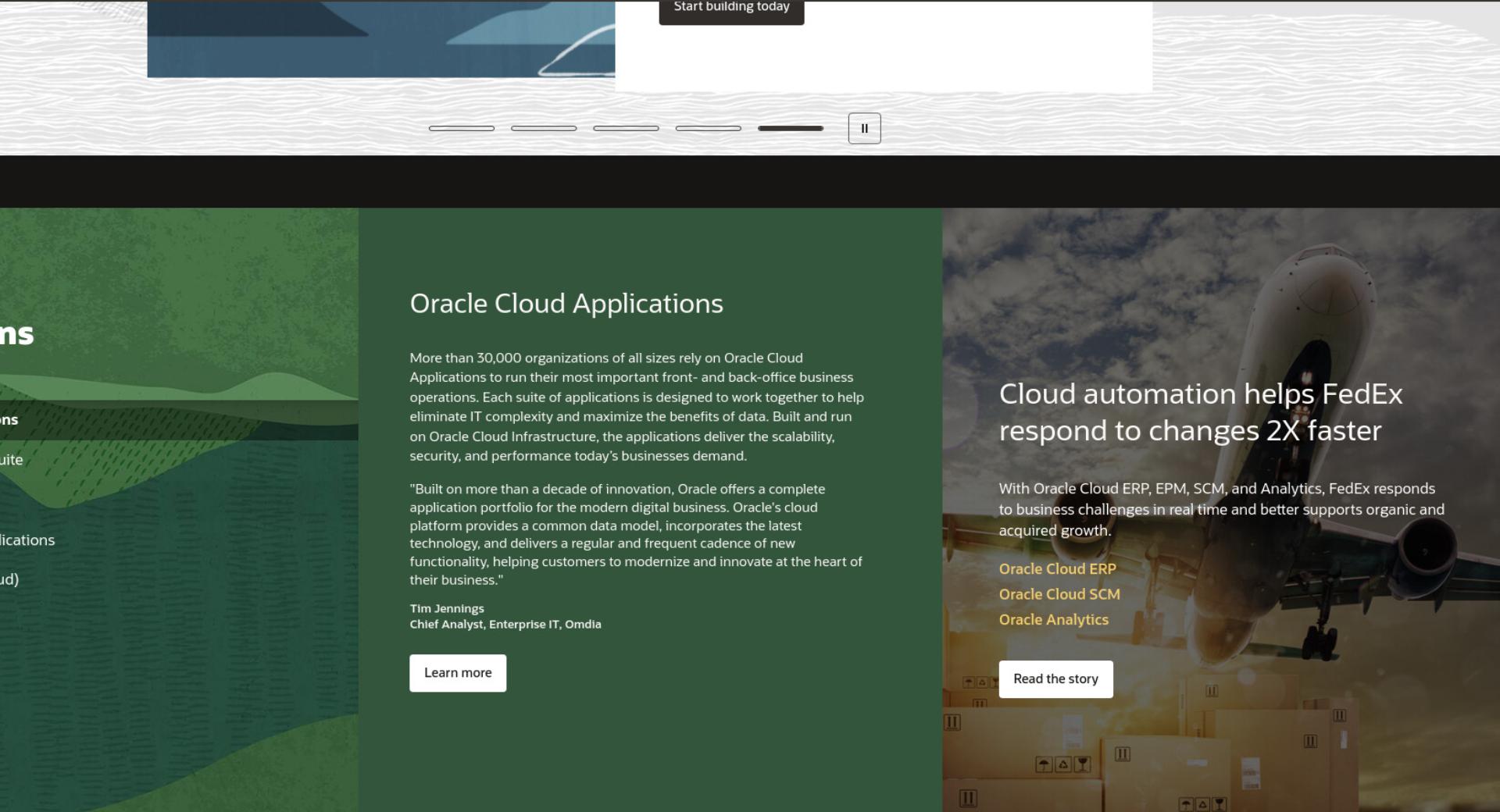The height and width of the screenshot is (812, 1500).
Task: Select the partially visible 'lications' tab
Action: (x=27, y=540)
